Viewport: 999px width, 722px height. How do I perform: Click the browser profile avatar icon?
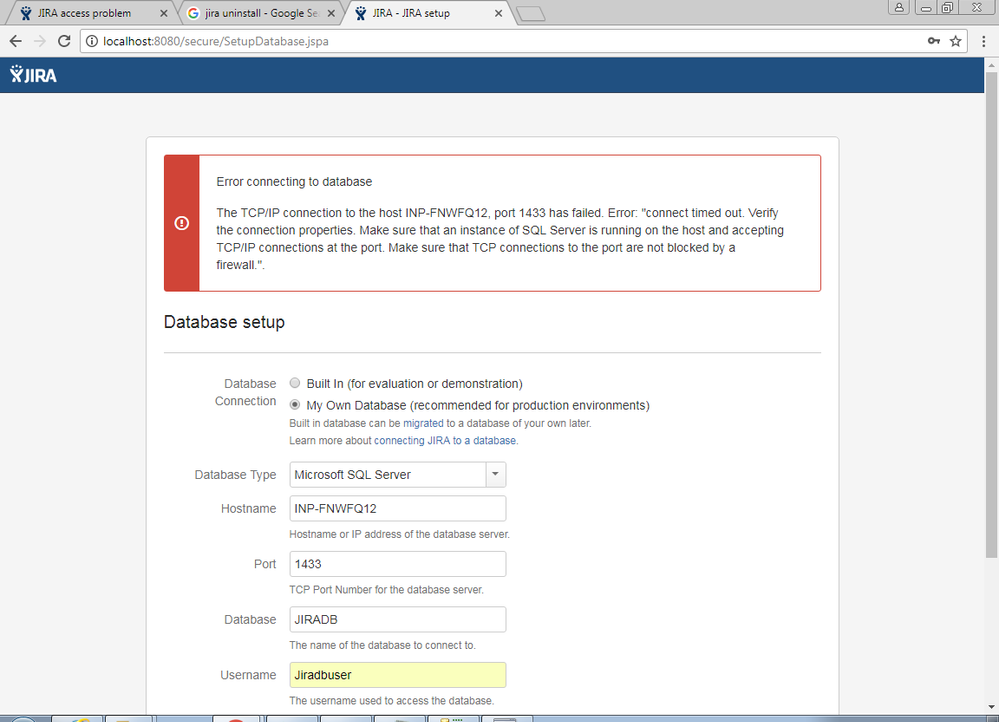tap(898, 7)
